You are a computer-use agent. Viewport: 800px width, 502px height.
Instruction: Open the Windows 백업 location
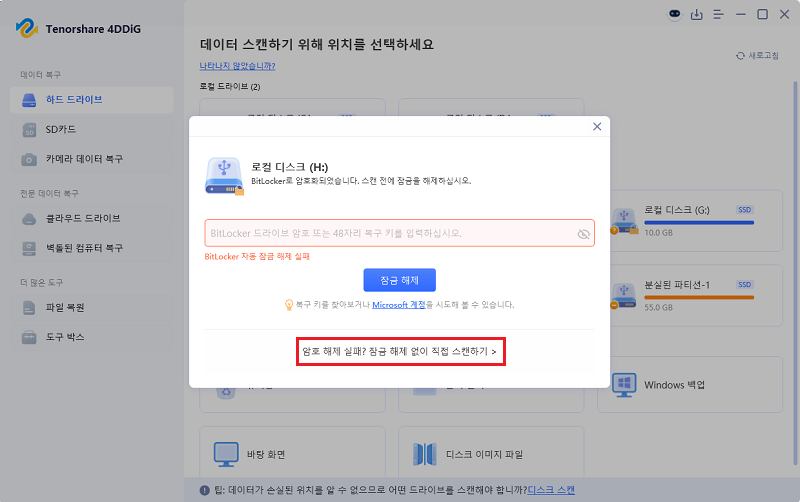[x=690, y=385]
